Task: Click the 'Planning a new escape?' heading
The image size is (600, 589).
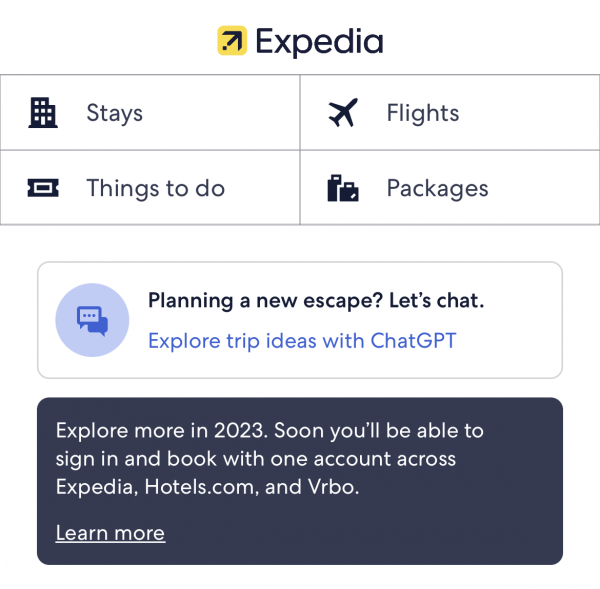Action: [x=316, y=301]
